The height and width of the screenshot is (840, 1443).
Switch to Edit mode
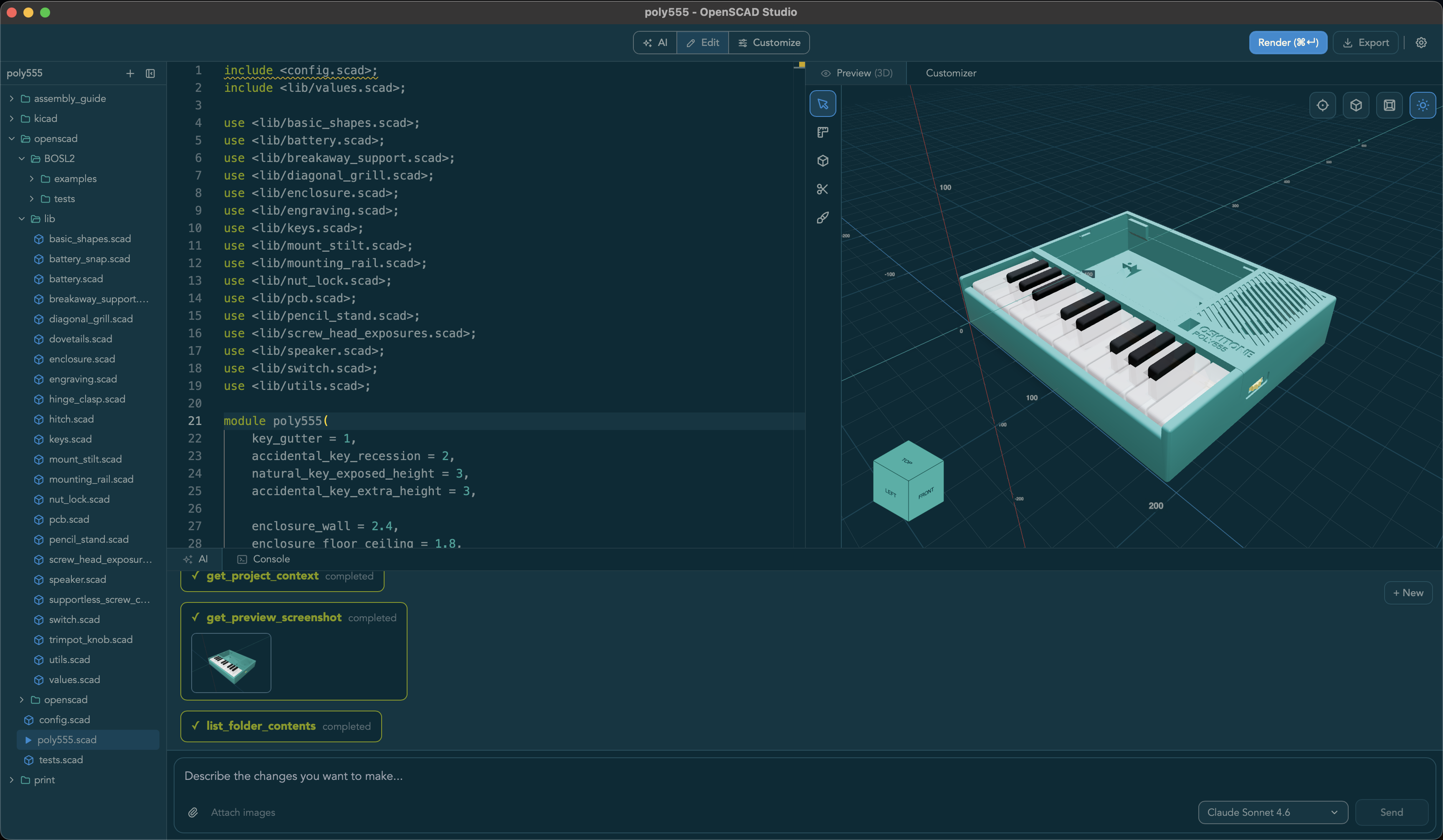703,42
